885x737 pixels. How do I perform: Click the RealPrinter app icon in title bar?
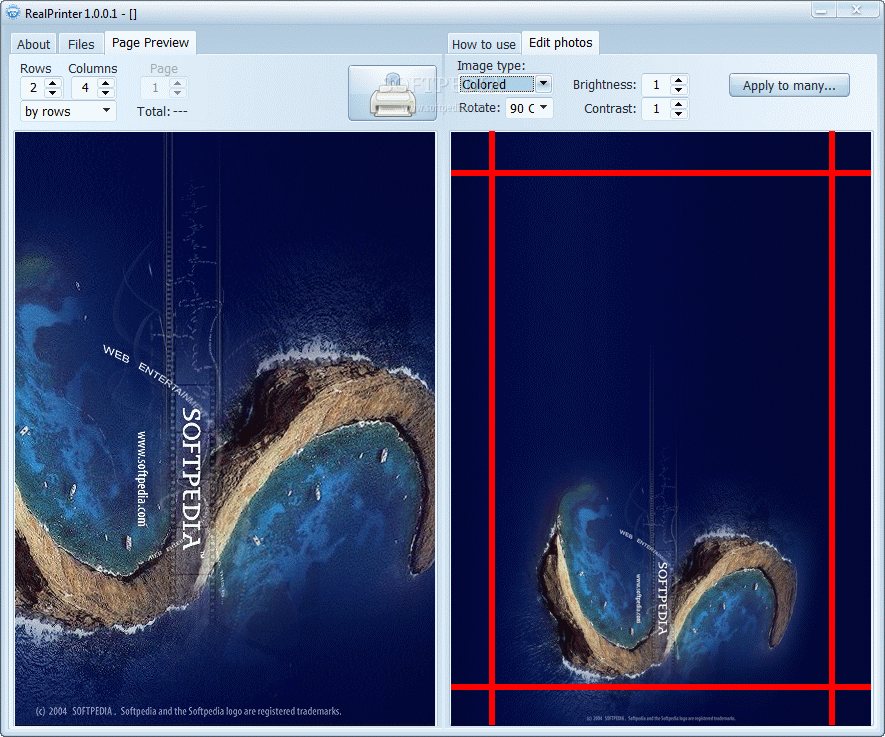coord(12,13)
